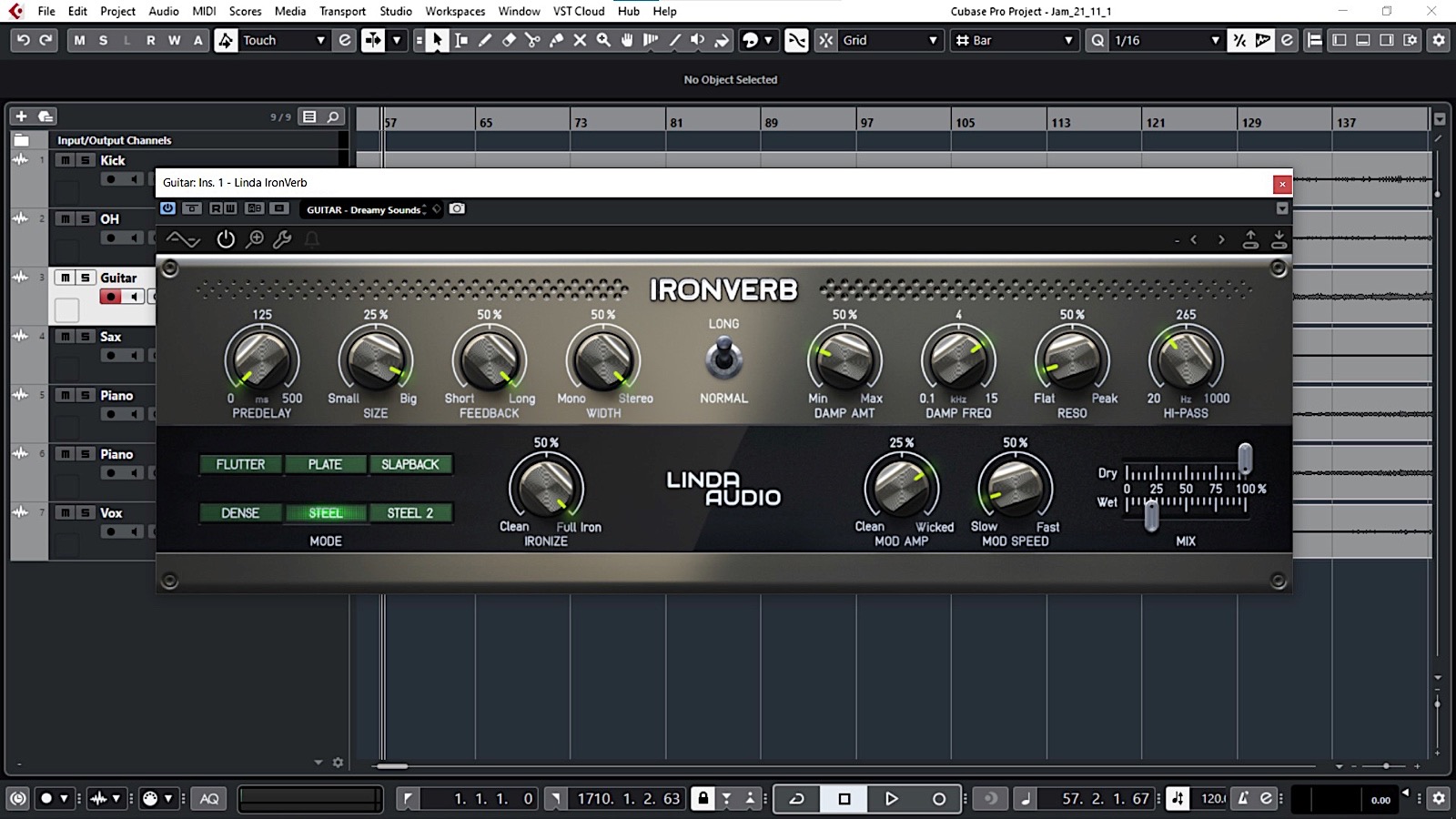Click the Wet mix slider handle
1456x819 pixels.
[x=1151, y=516]
